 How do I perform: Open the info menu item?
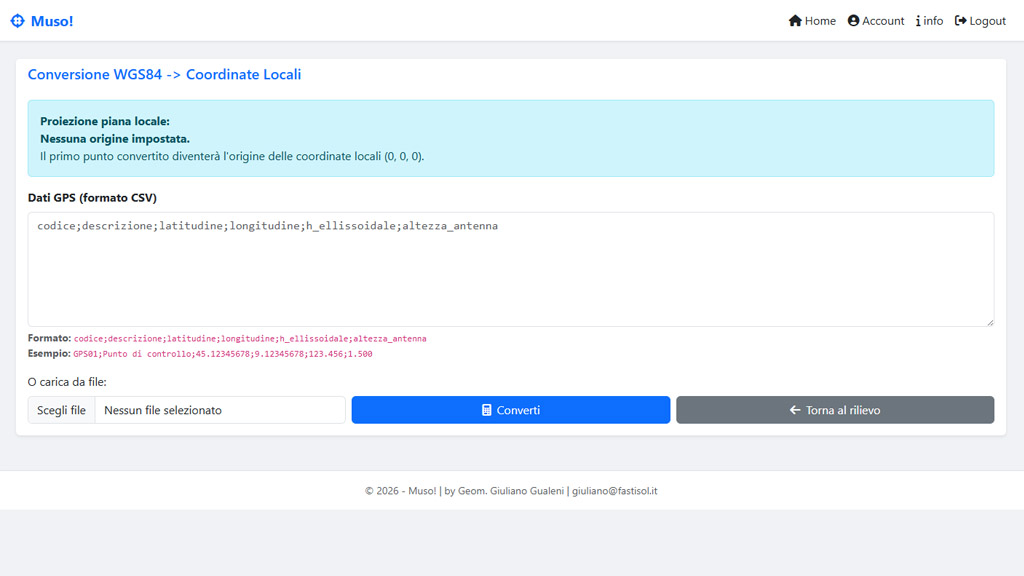point(929,21)
